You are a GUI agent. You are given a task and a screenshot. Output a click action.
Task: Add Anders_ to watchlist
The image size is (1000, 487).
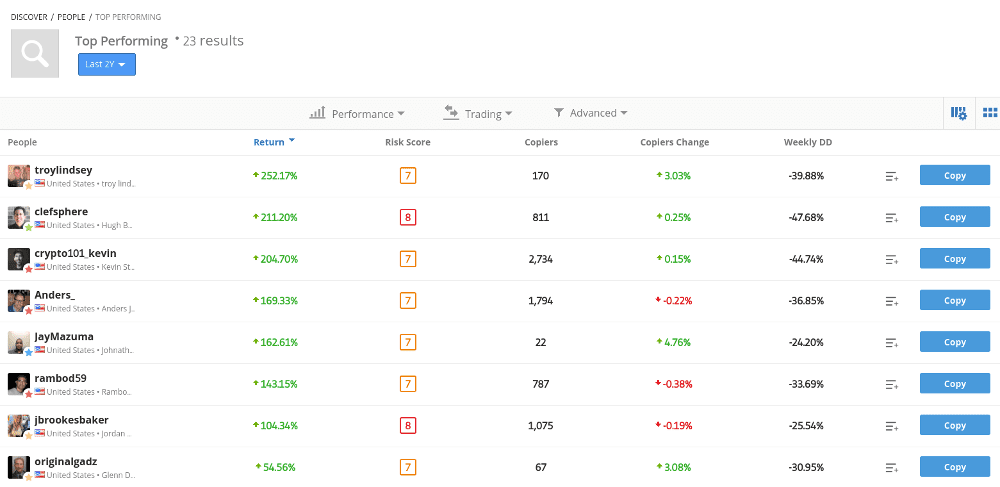(892, 302)
